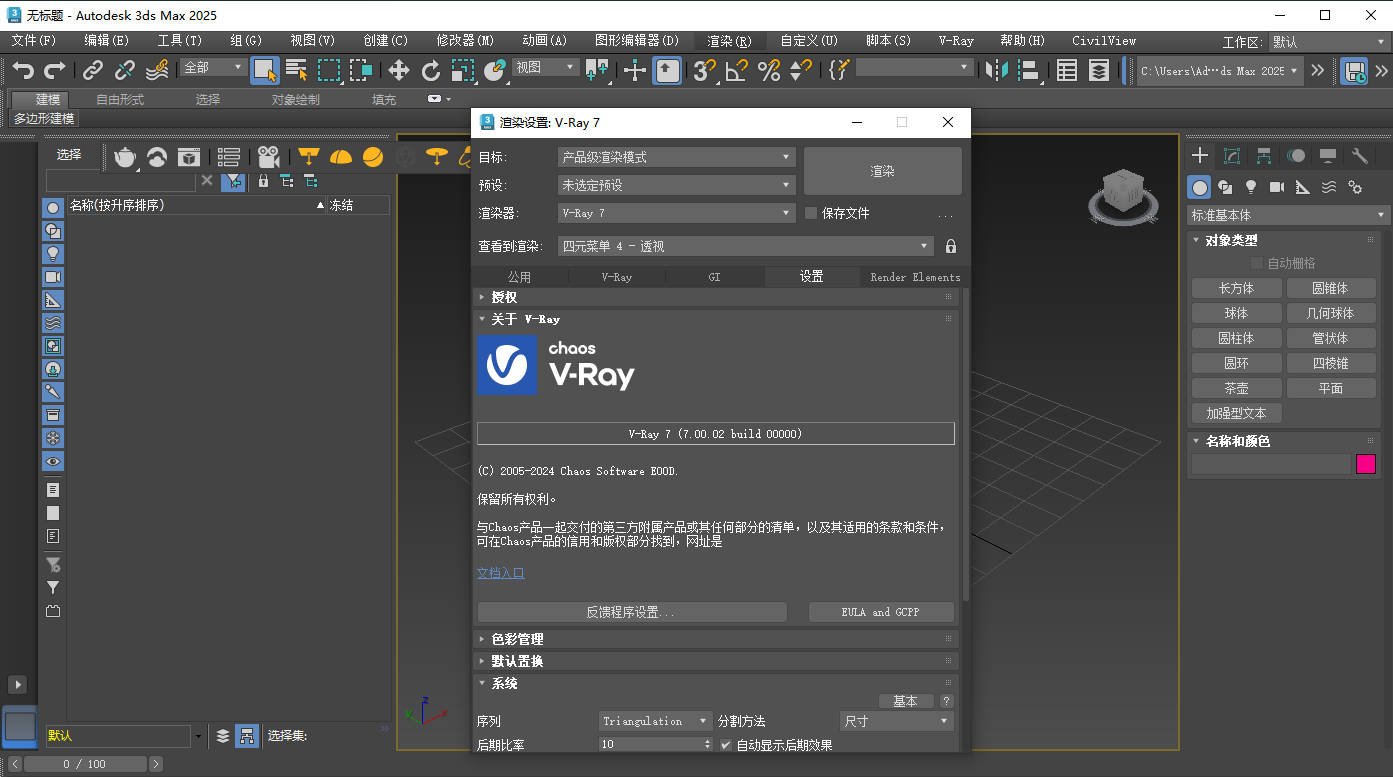Click the movie camera icon in V-Ray toolbar

pos(268,157)
